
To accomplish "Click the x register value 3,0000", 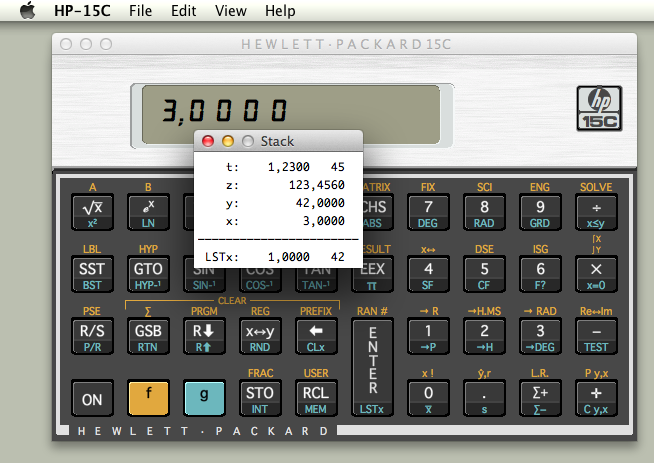I will [324, 221].
